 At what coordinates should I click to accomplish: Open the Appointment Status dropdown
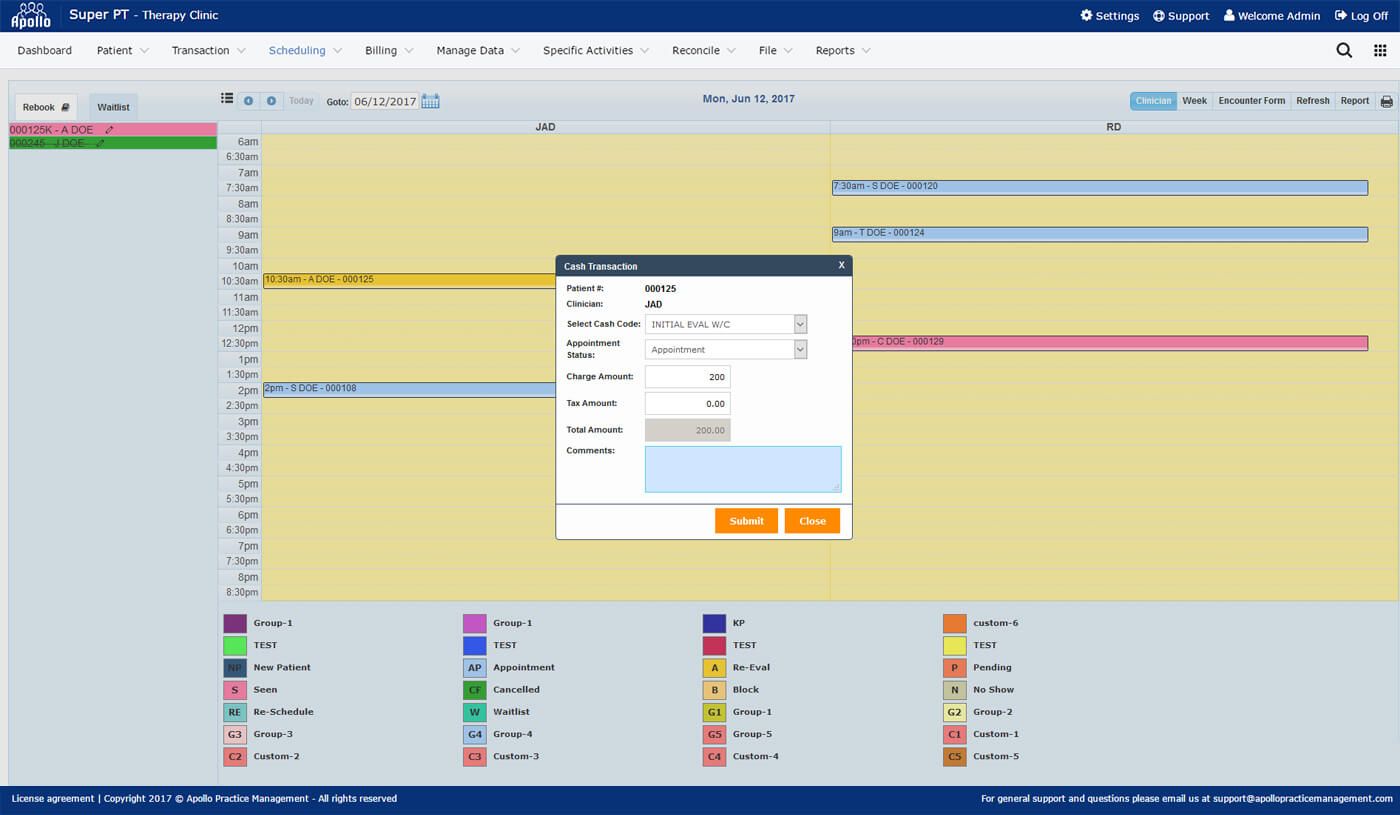click(x=799, y=350)
